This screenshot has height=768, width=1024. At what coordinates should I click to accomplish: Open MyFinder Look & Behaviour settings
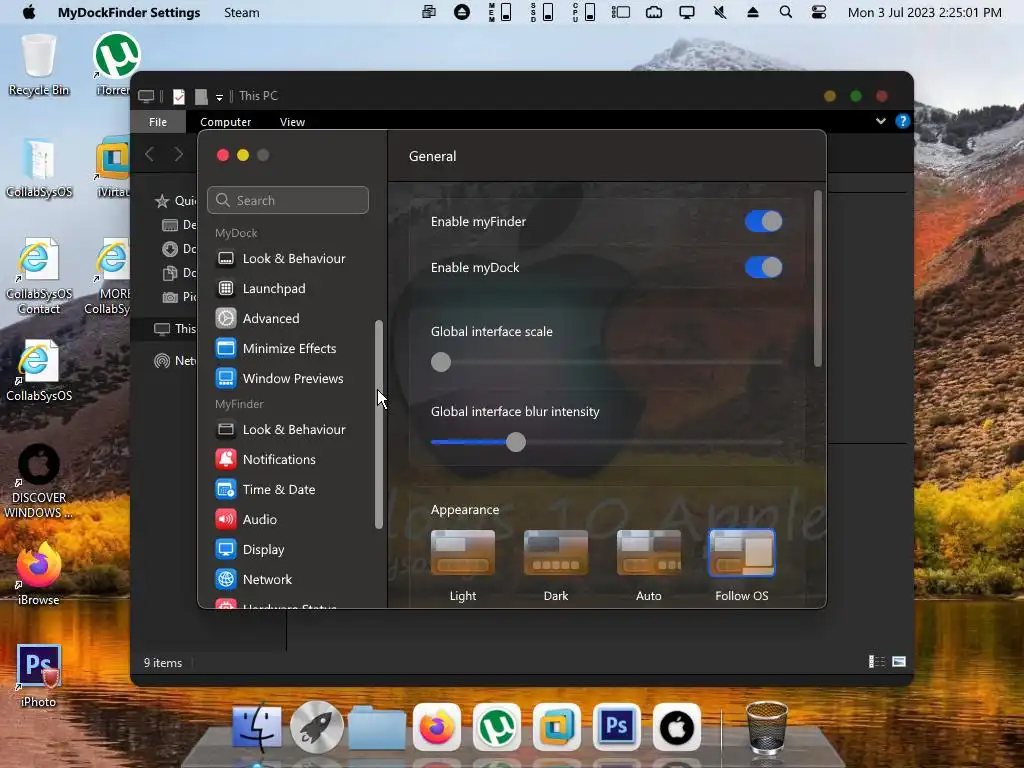coord(281,430)
